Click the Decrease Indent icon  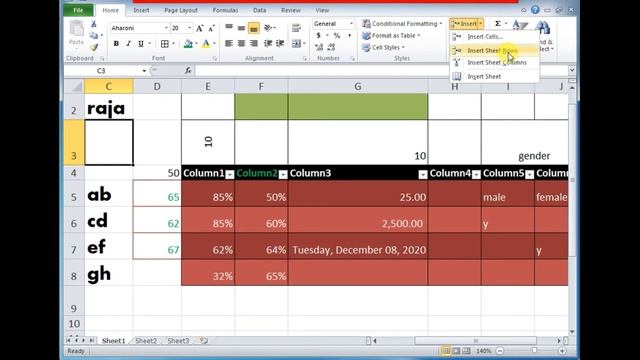coord(268,43)
